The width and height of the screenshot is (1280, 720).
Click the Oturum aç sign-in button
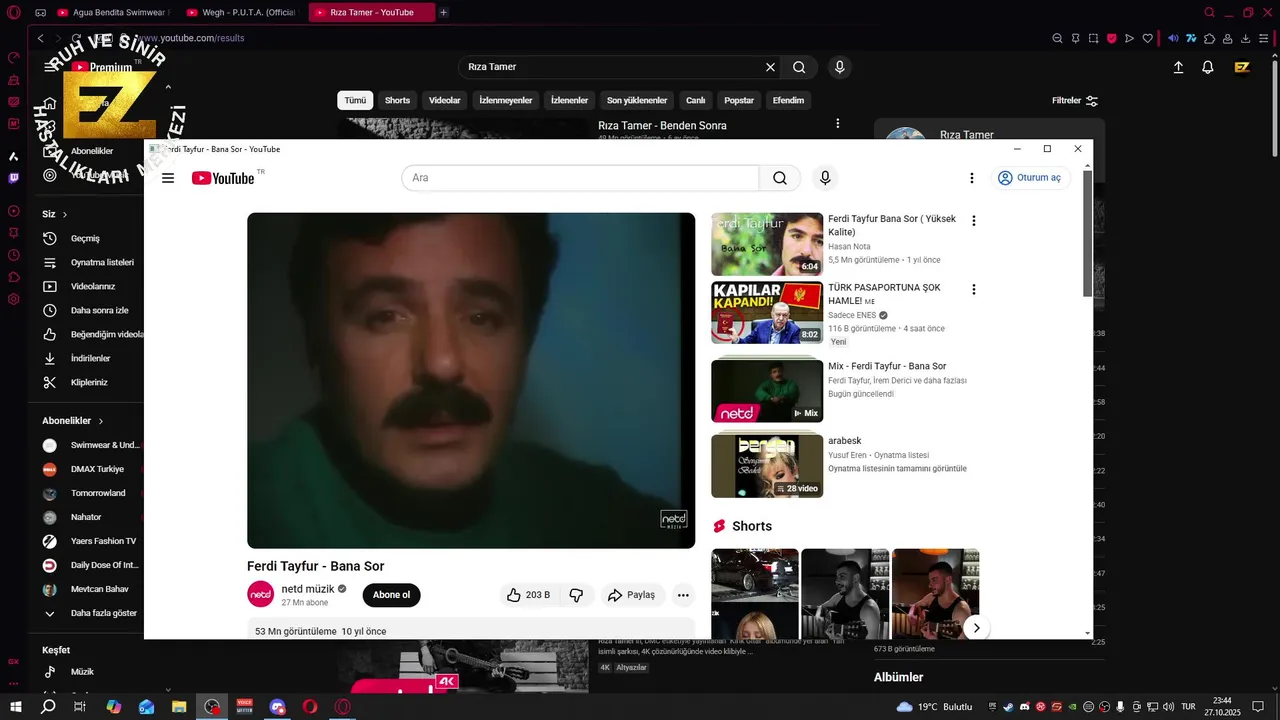[x=1031, y=178]
